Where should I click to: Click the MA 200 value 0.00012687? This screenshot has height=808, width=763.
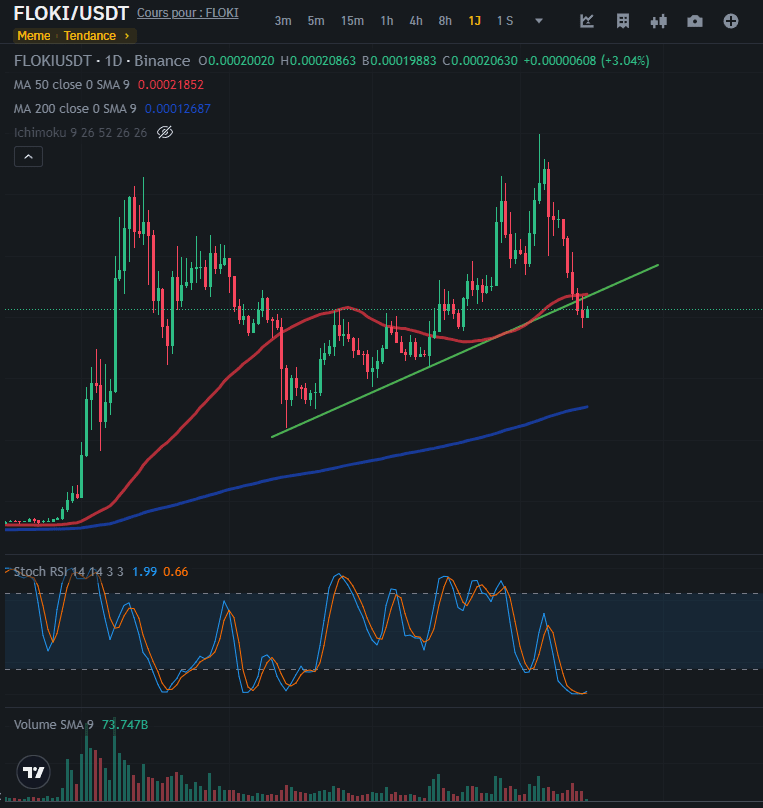pos(178,109)
